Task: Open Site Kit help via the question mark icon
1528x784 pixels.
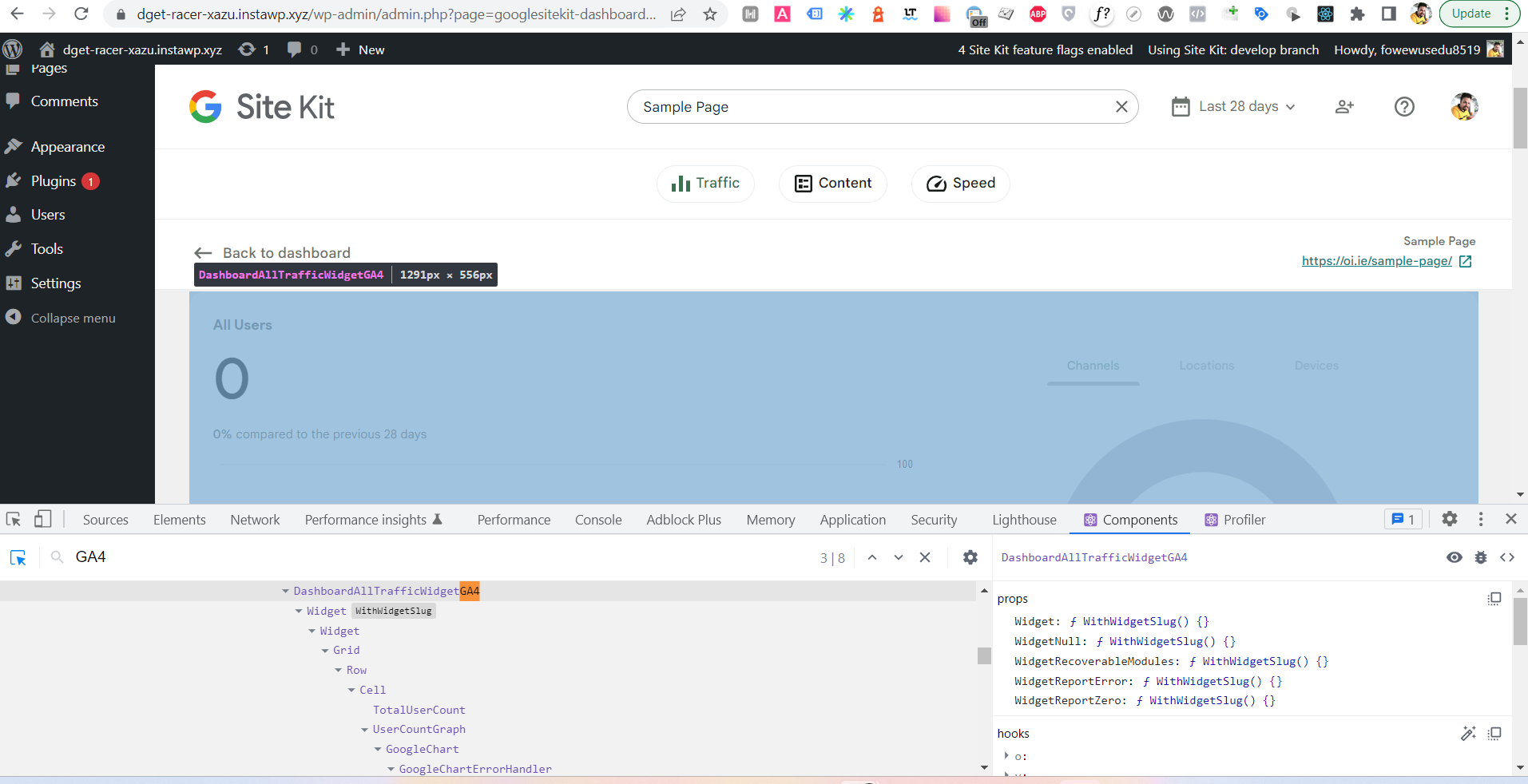Action: [1404, 106]
